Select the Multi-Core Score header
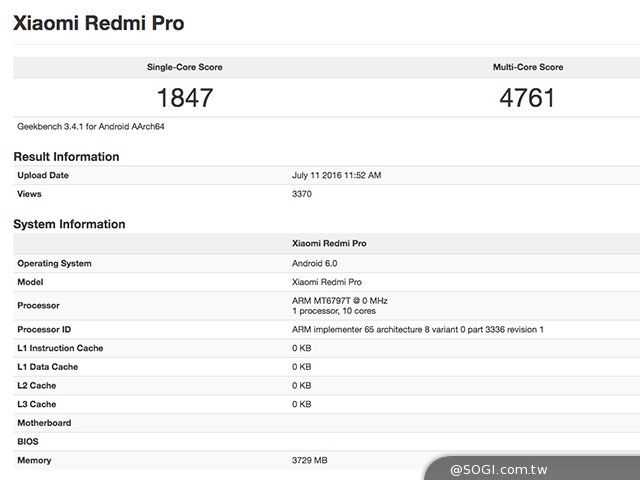640x480 pixels. pos(528,67)
